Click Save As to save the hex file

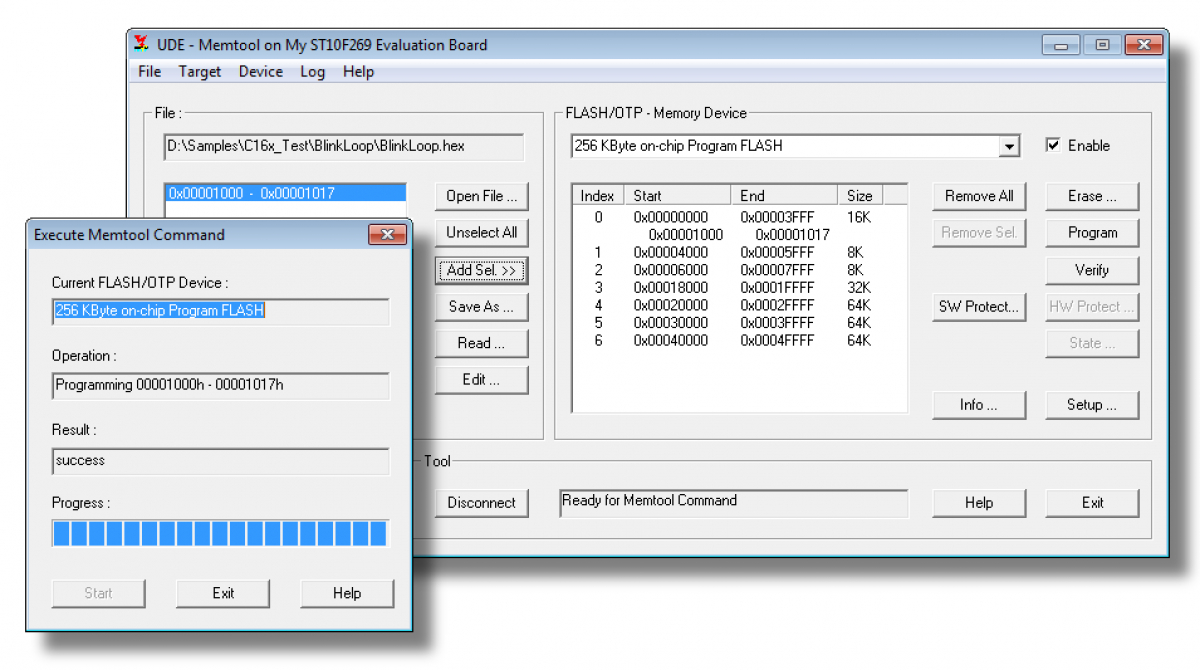[x=481, y=306]
